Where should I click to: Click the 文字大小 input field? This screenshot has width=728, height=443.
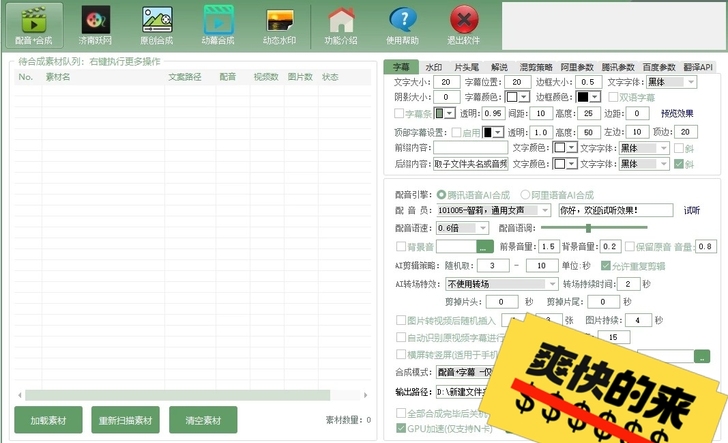pyautogui.click(x=447, y=82)
